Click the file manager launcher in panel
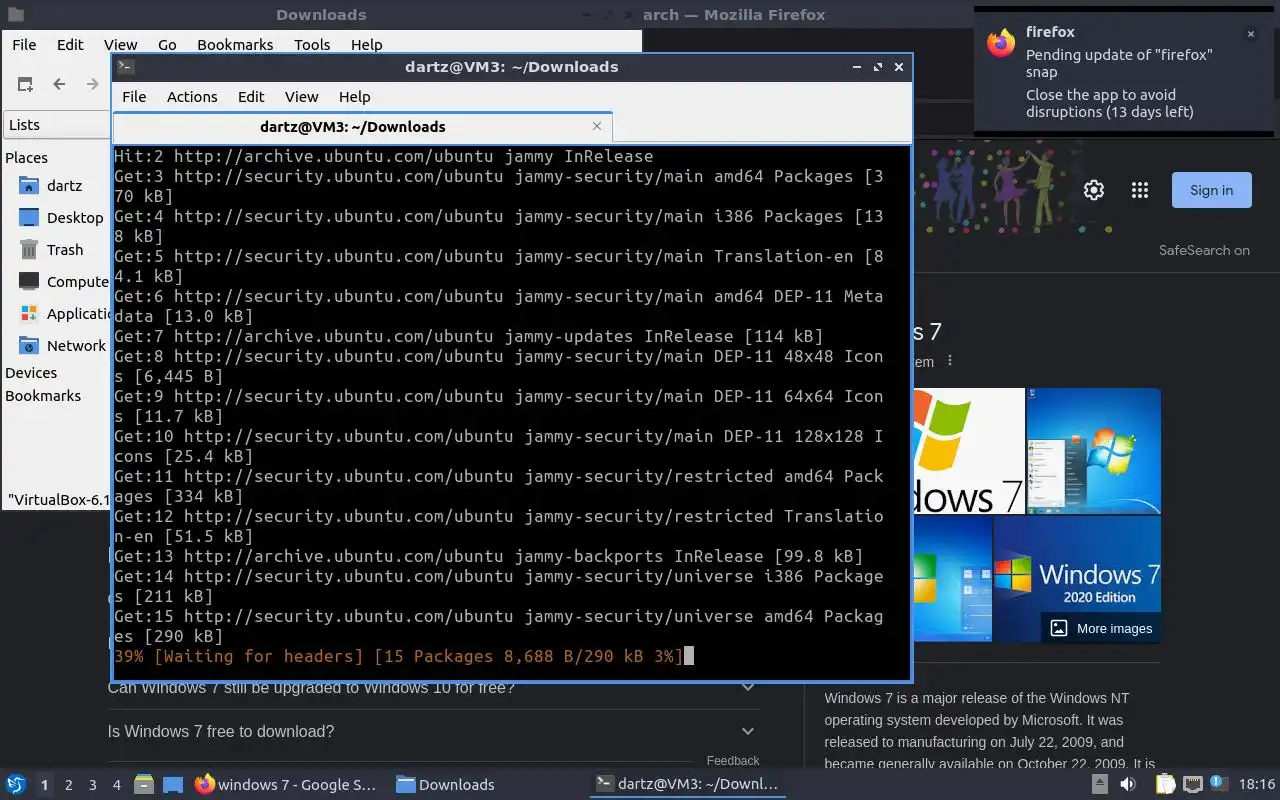 click(144, 784)
